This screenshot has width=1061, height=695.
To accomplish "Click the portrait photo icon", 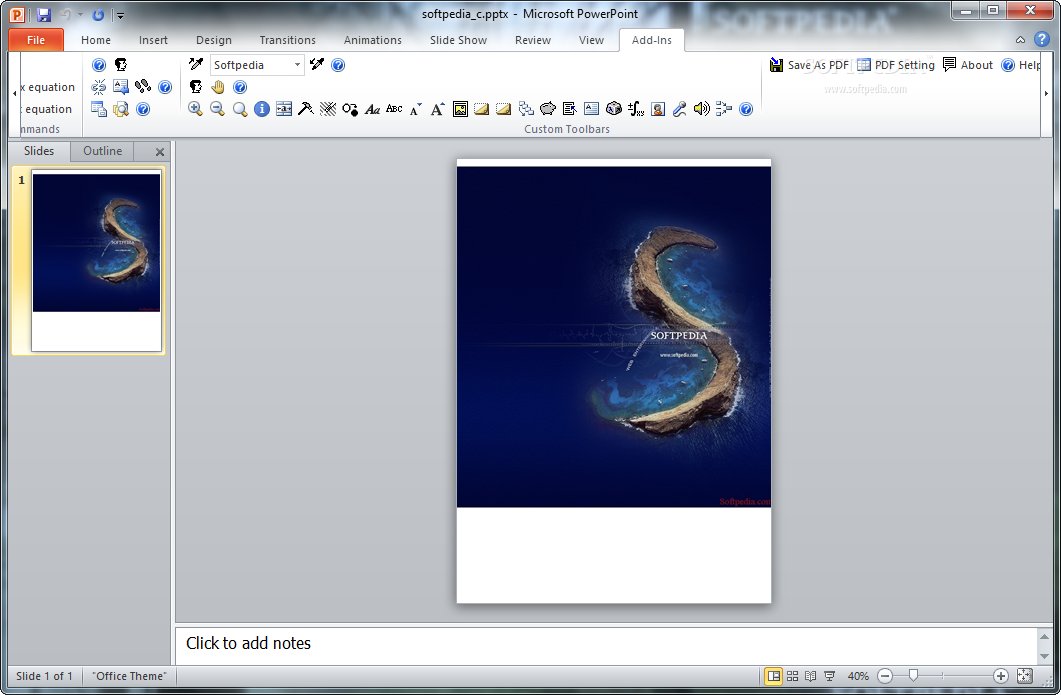I will 658,109.
